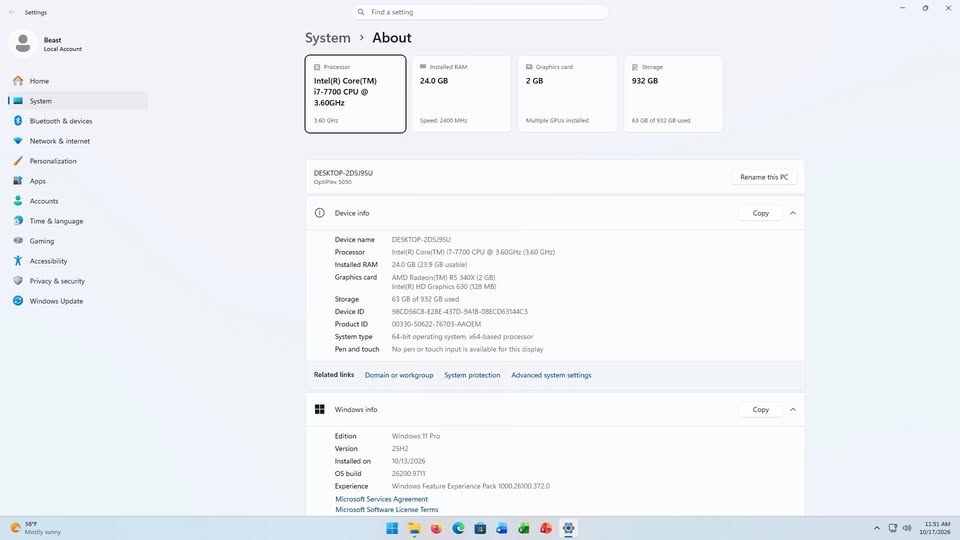The width and height of the screenshot is (960, 540).
Task: Launch Microsoft Edge from the taskbar
Action: click(x=458, y=528)
